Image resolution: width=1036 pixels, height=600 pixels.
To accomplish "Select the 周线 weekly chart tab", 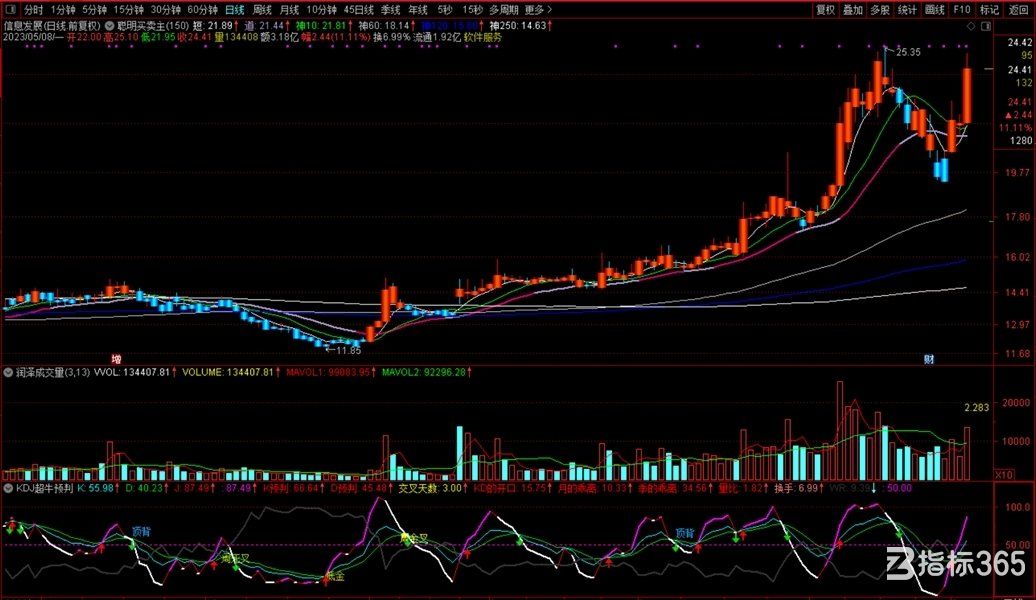I will (262, 10).
